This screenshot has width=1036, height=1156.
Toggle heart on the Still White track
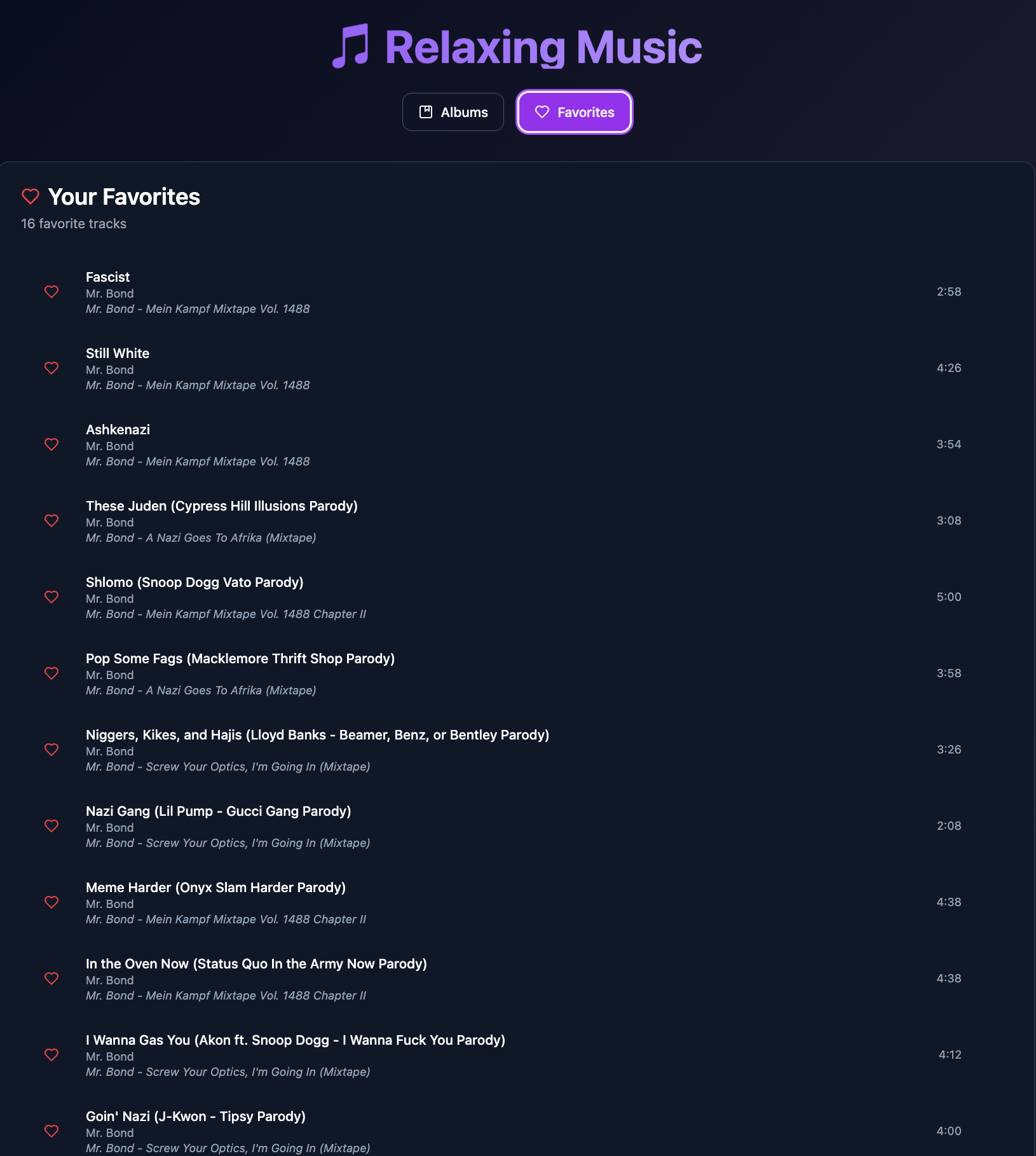point(51,368)
